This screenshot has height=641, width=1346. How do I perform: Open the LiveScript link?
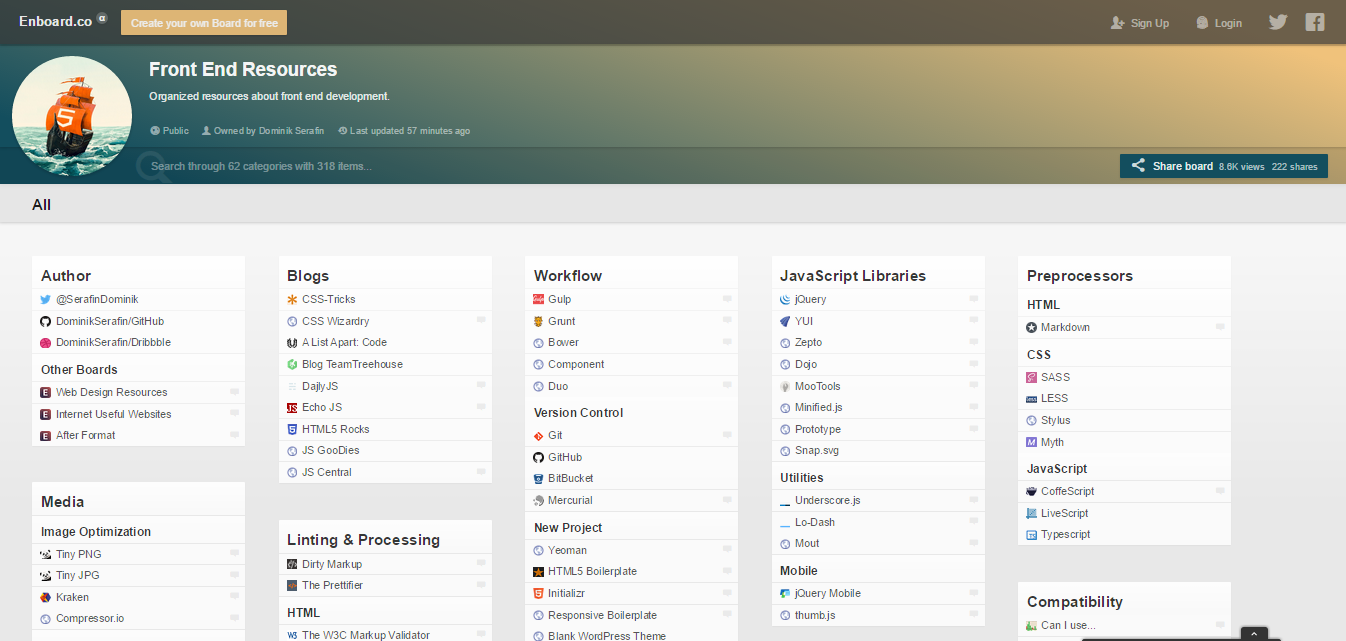pos(1064,513)
